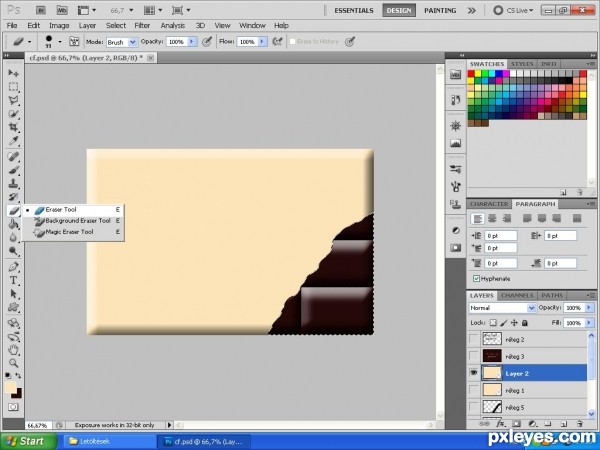
Task: Open the Flow slider arrow
Action: pyautogui.click(x=262, y=42)
